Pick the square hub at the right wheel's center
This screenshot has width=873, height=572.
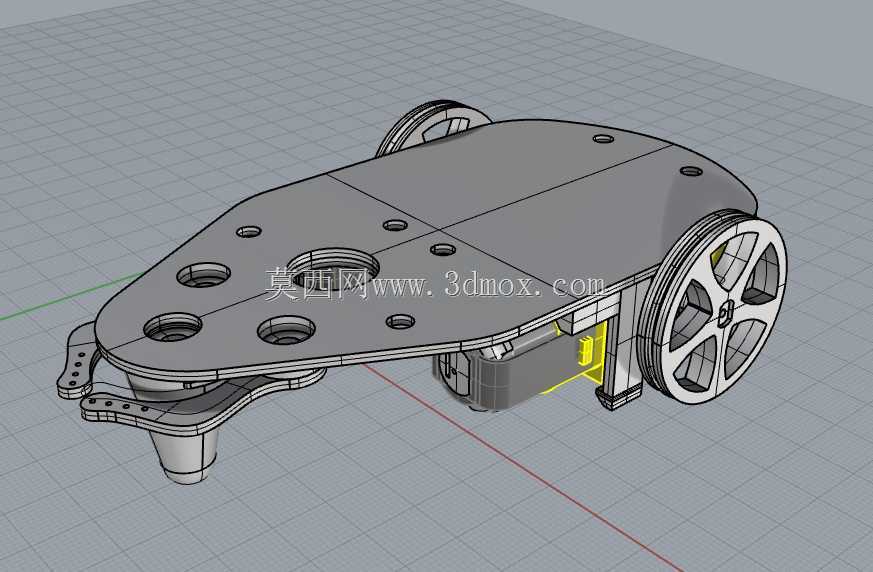(x=724, y=315)
